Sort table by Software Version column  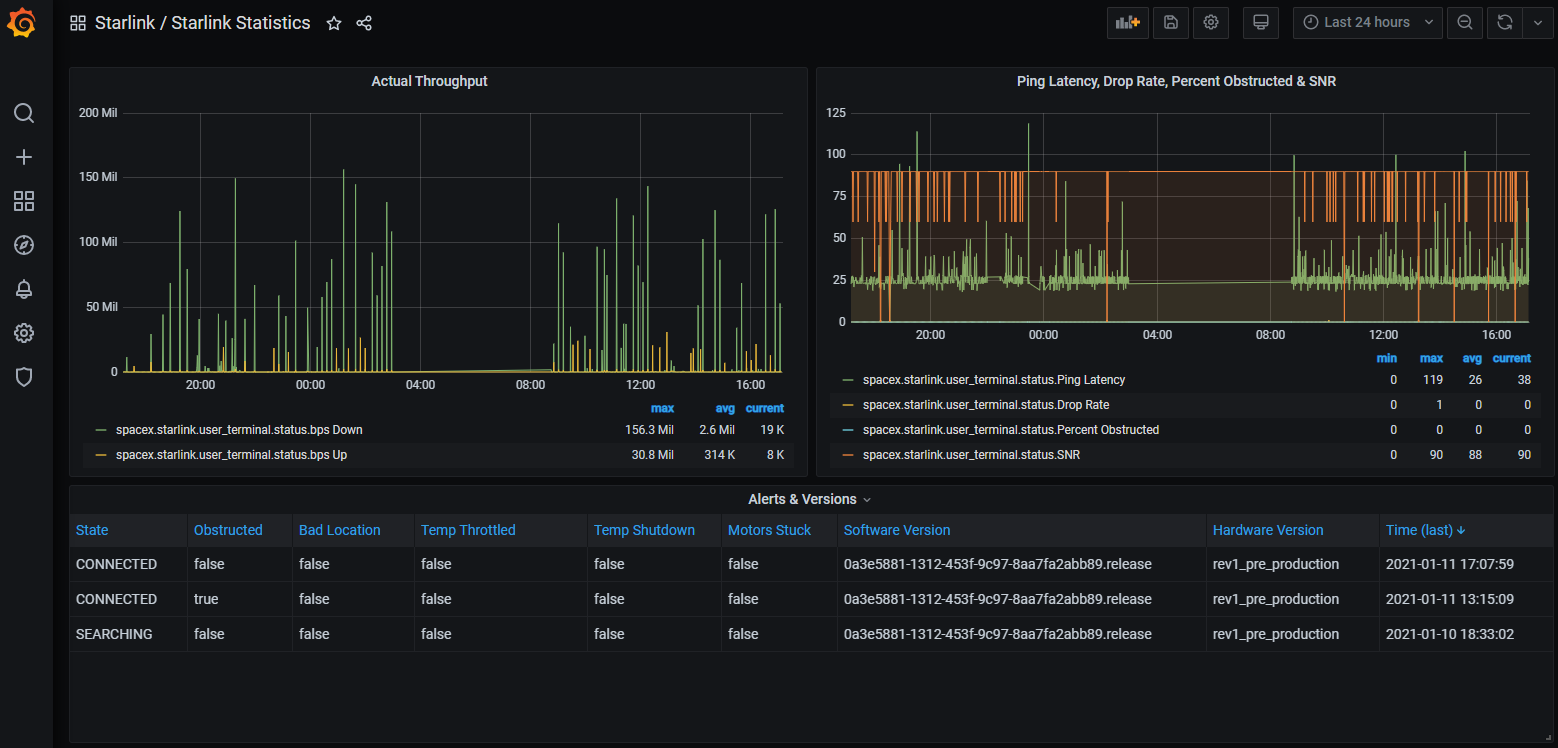(897, 530)
